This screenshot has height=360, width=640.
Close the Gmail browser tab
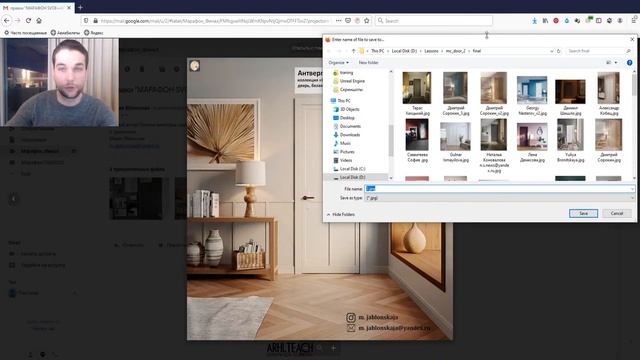click(x=69, y=8)
